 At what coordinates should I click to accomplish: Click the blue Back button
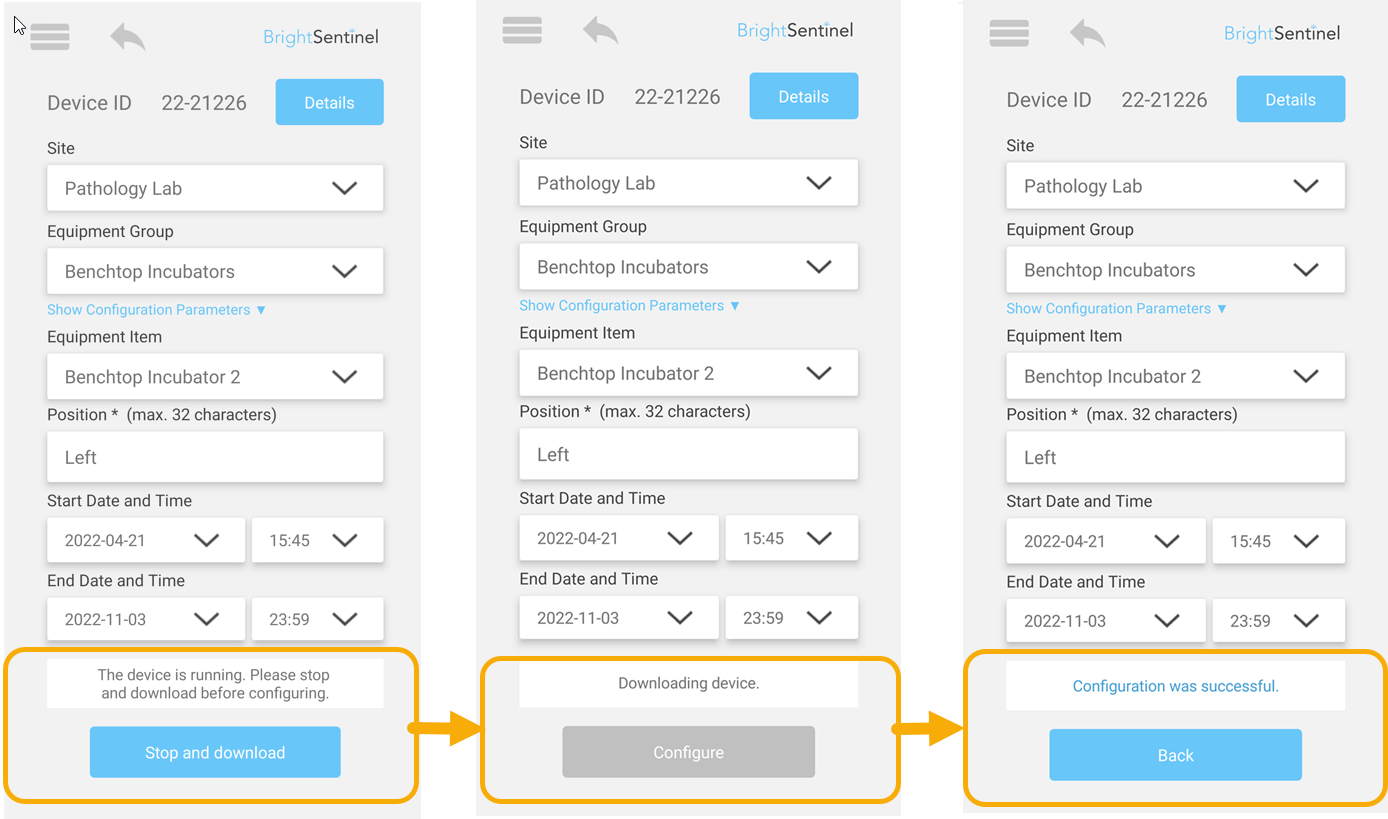tap(1175, 755)
